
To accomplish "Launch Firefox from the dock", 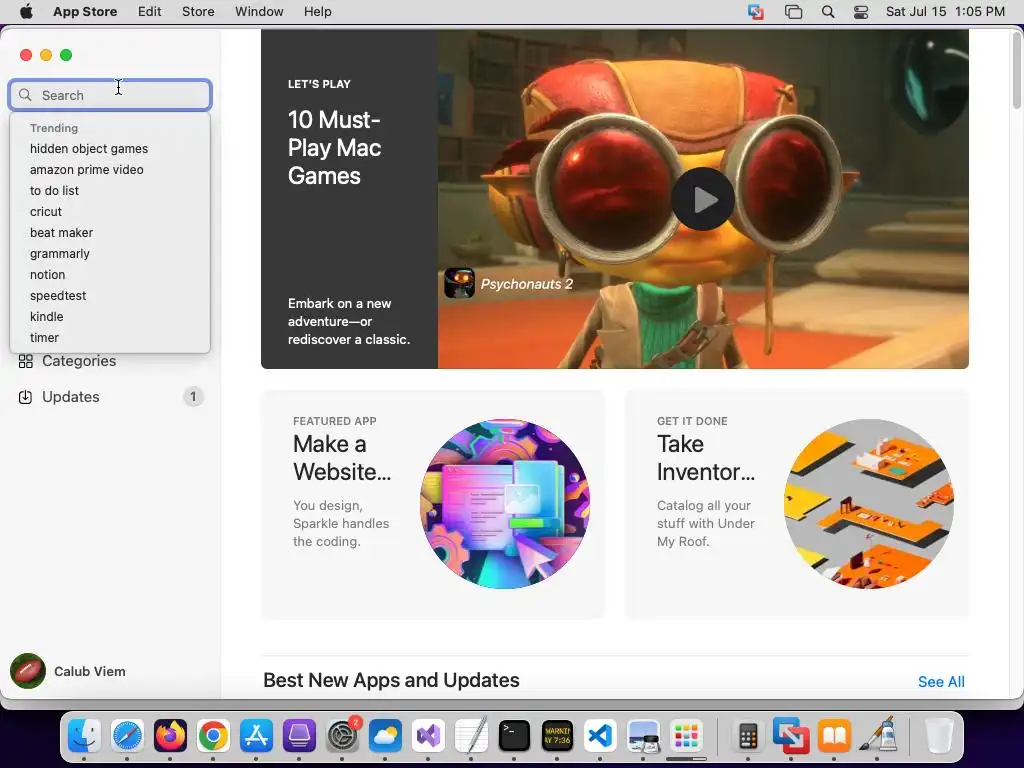I will pyautogui.click(x=170, y=737).
